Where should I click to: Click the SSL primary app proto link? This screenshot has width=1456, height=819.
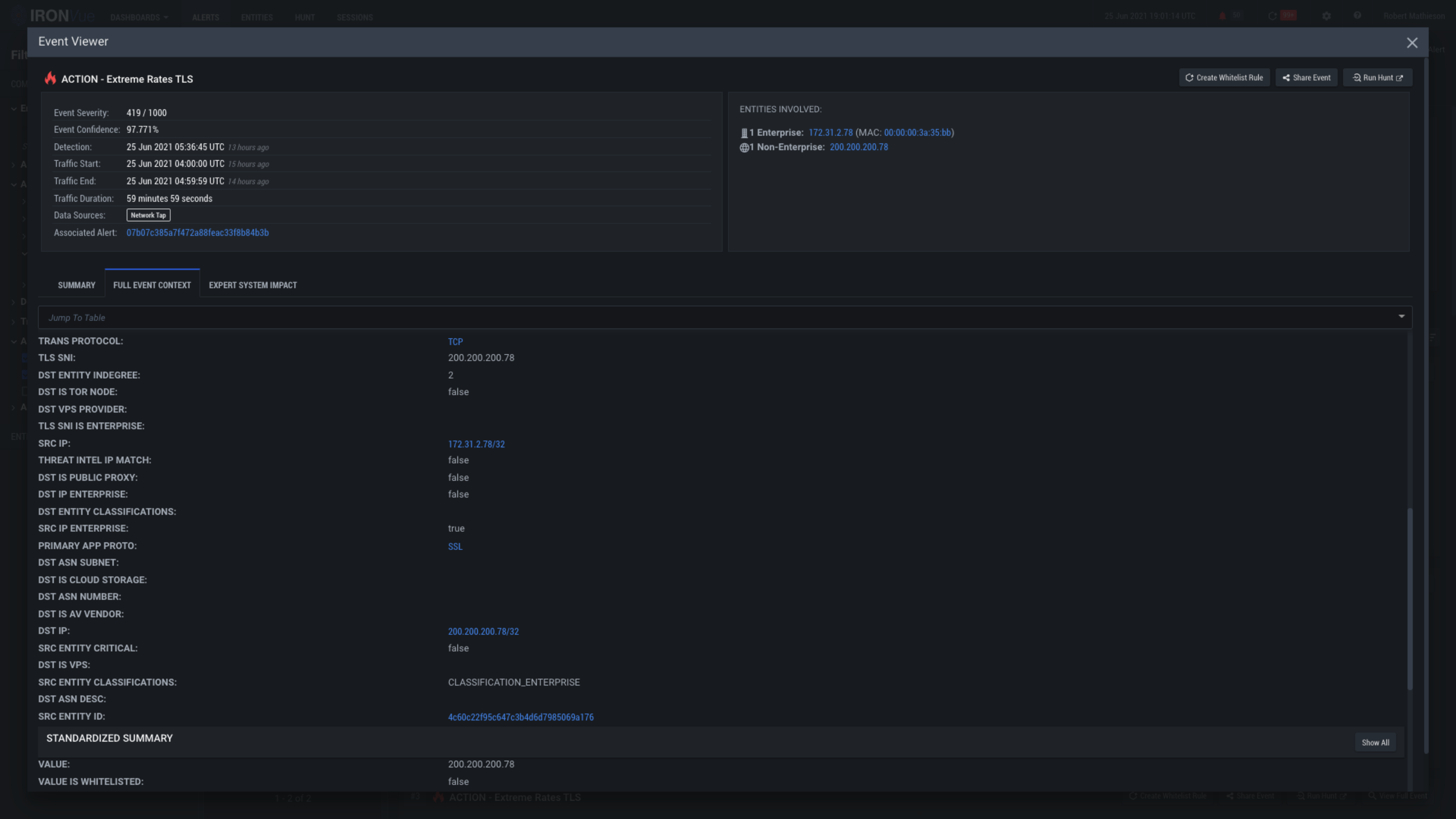pos(454,547)
